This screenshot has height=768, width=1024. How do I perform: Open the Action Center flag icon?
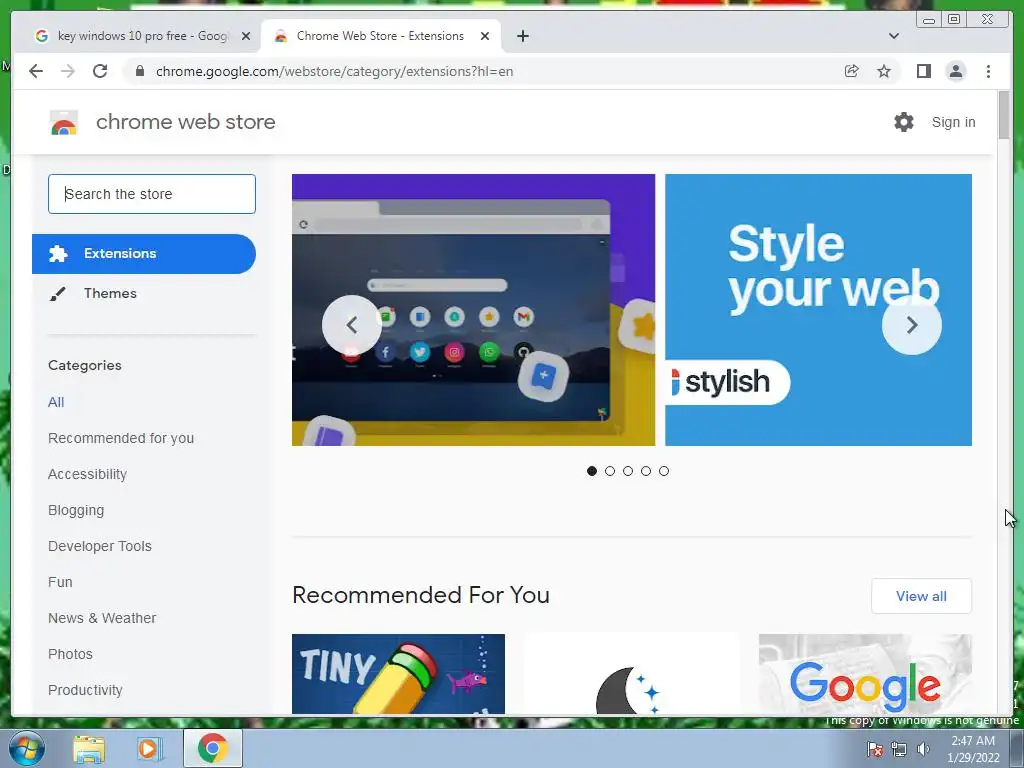click(875, 749)
